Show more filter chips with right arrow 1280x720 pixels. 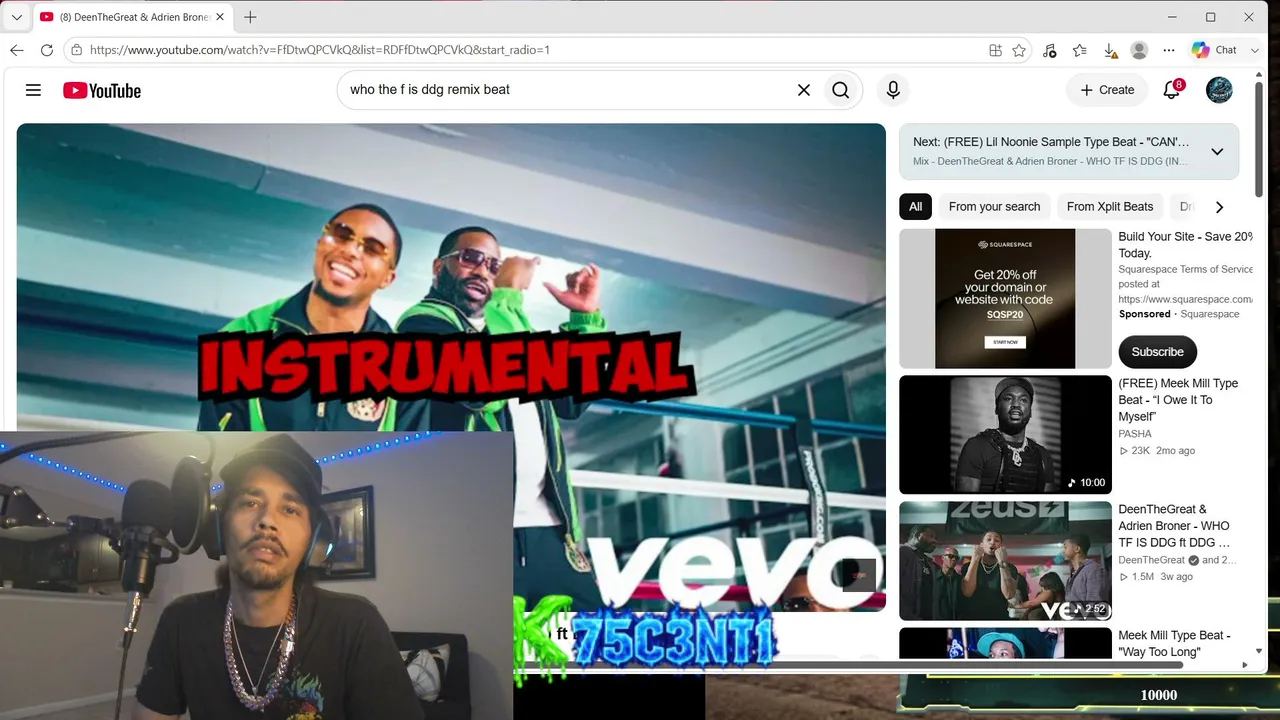[x=1219, y=207]
